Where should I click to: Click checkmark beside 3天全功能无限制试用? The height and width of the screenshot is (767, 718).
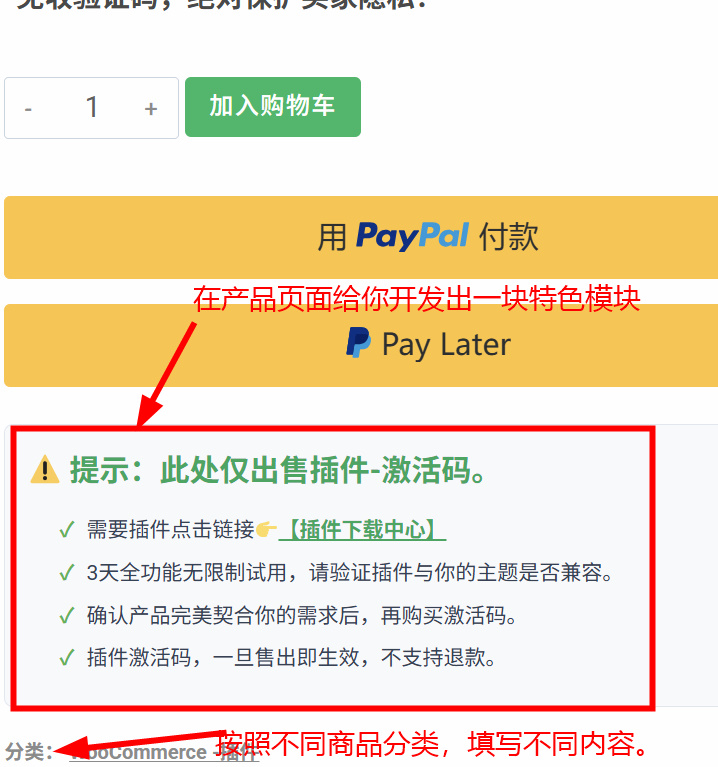point(67,572)
